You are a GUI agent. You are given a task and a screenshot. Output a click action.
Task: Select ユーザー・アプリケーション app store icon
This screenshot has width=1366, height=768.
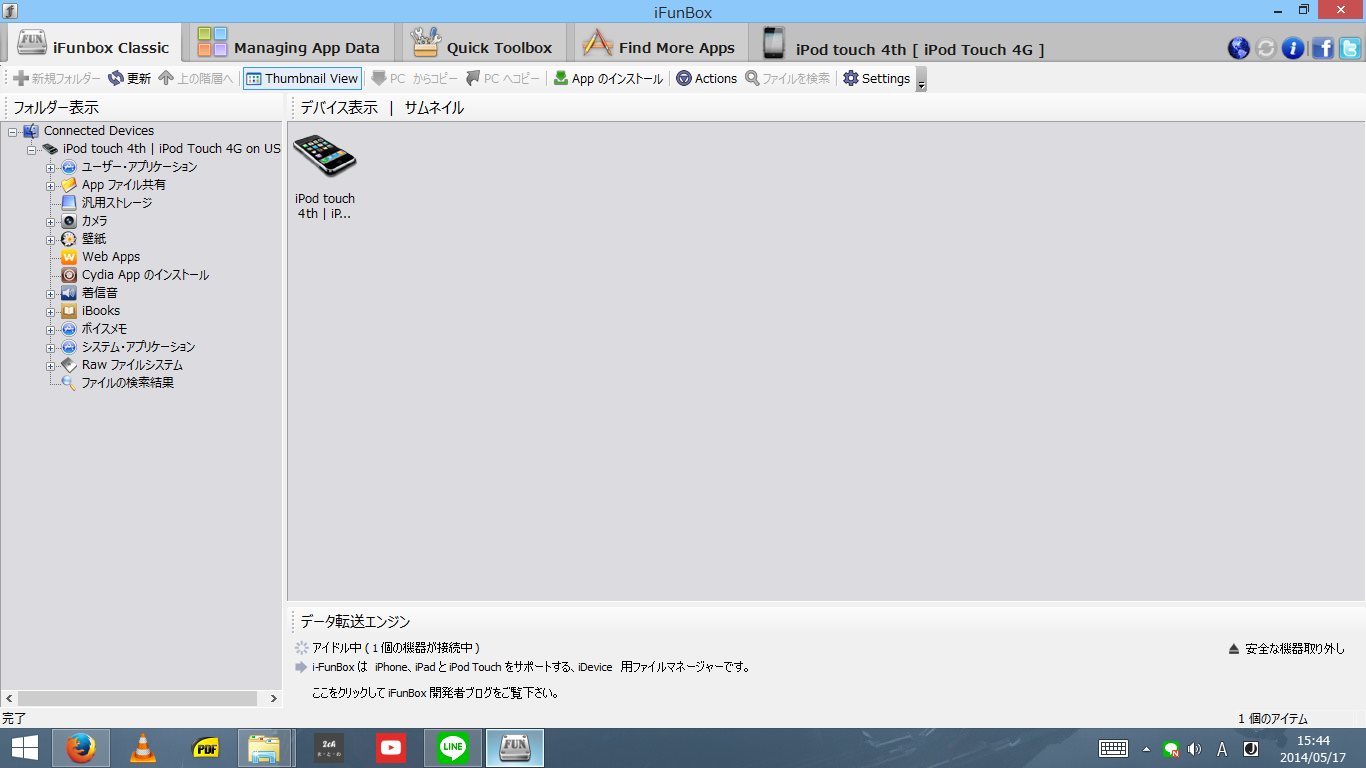[x=69, y=167]
